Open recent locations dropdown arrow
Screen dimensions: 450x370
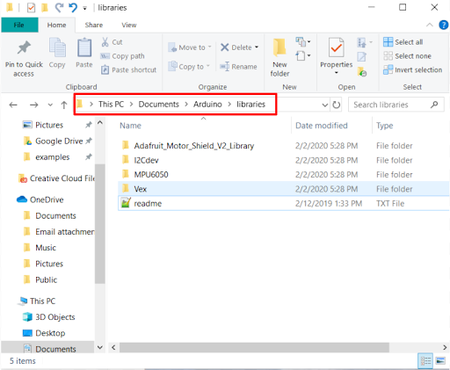pyautogui.click(x=50, y=105)
